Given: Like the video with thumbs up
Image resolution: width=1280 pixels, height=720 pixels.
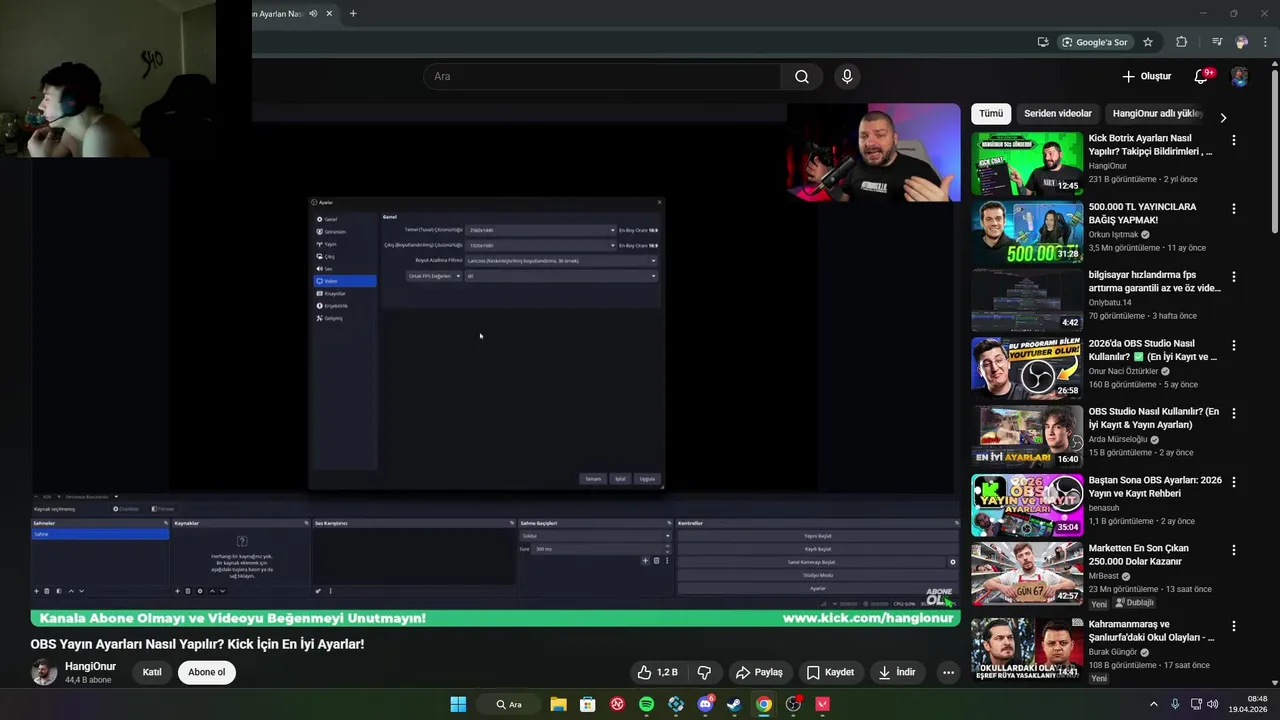Looking at the screenshot, I should point(658,672).
